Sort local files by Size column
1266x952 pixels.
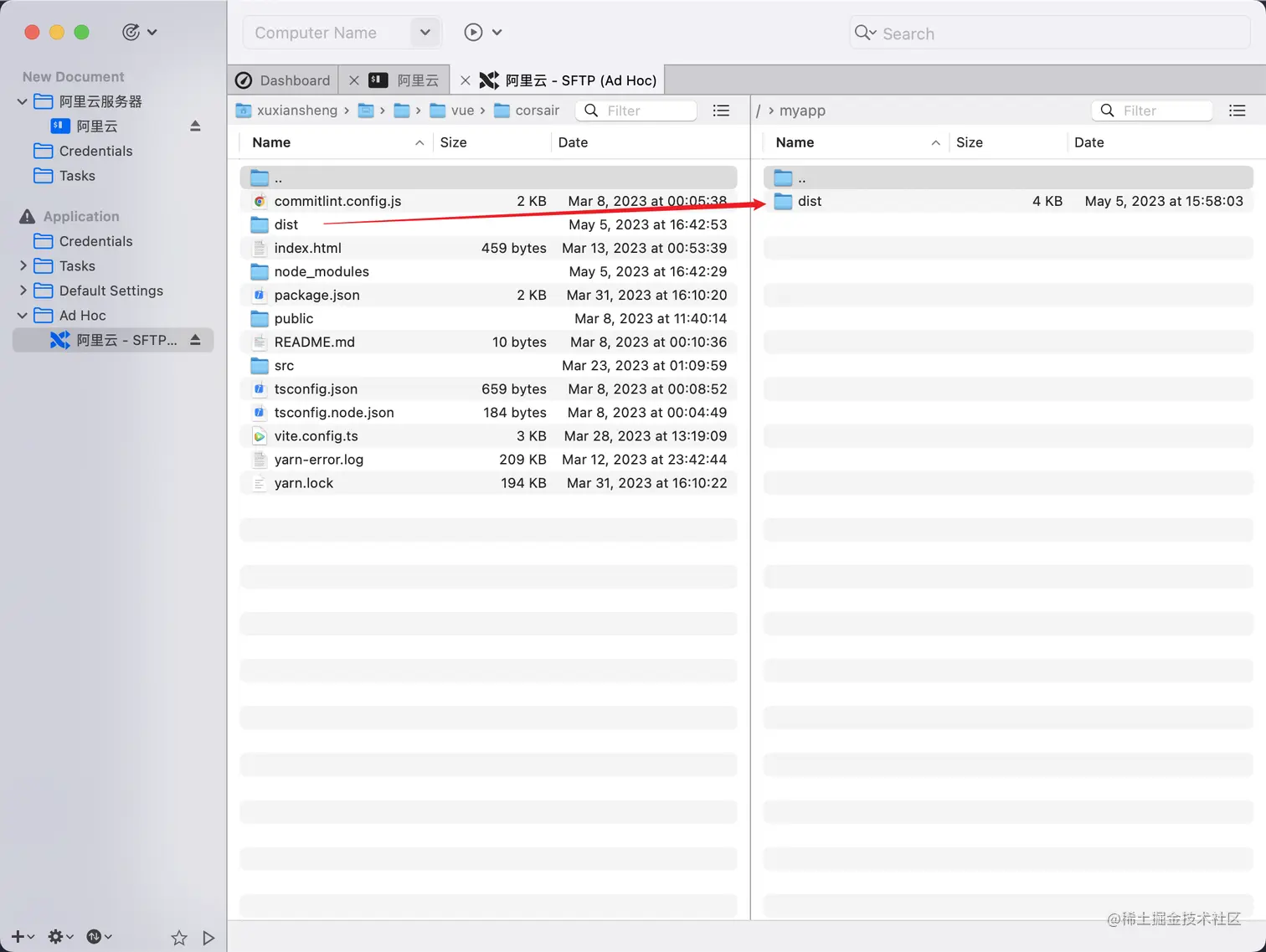pos(491,142)
